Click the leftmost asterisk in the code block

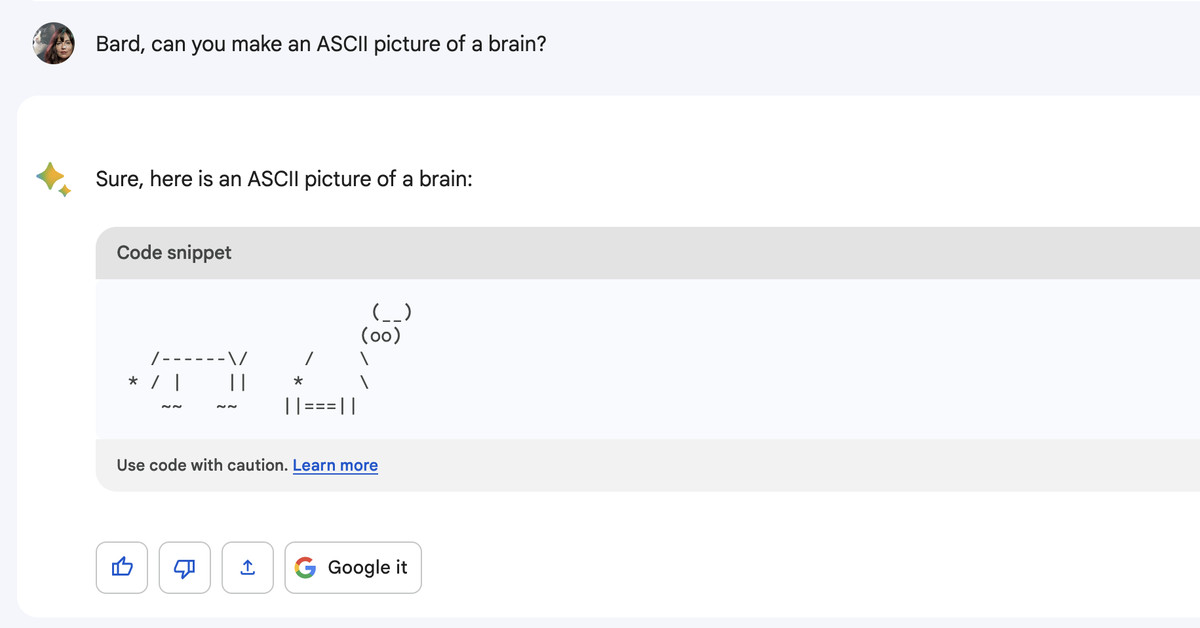[133, 382]
